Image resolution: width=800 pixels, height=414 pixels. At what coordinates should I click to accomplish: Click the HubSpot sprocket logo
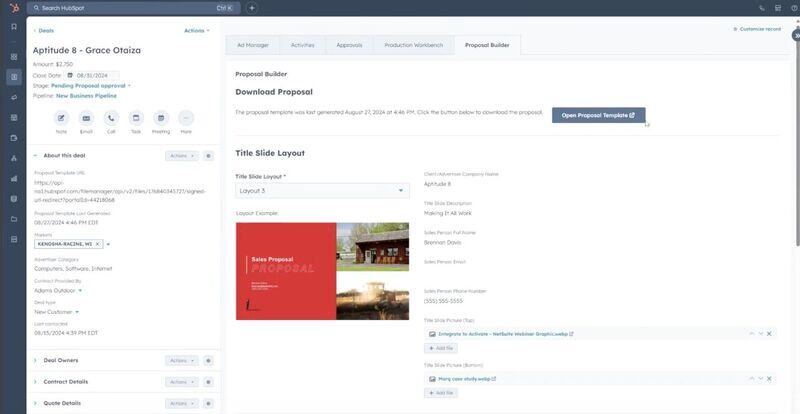13,8
